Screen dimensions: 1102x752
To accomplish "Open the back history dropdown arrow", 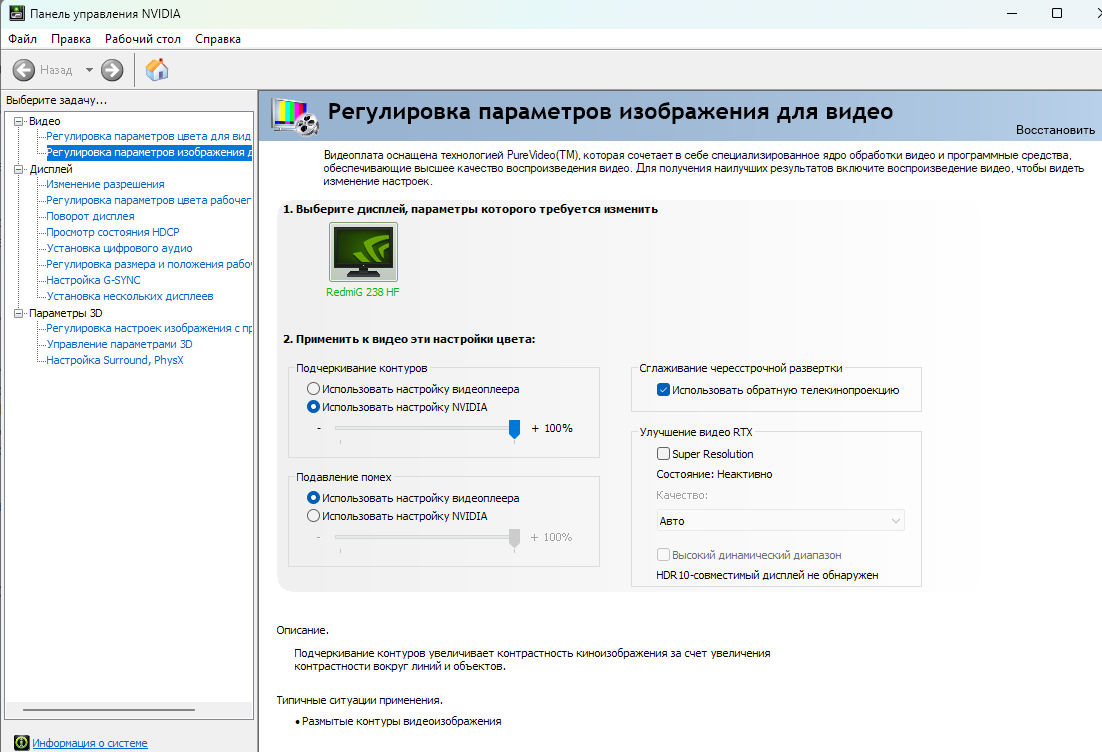I will [89, 70].
